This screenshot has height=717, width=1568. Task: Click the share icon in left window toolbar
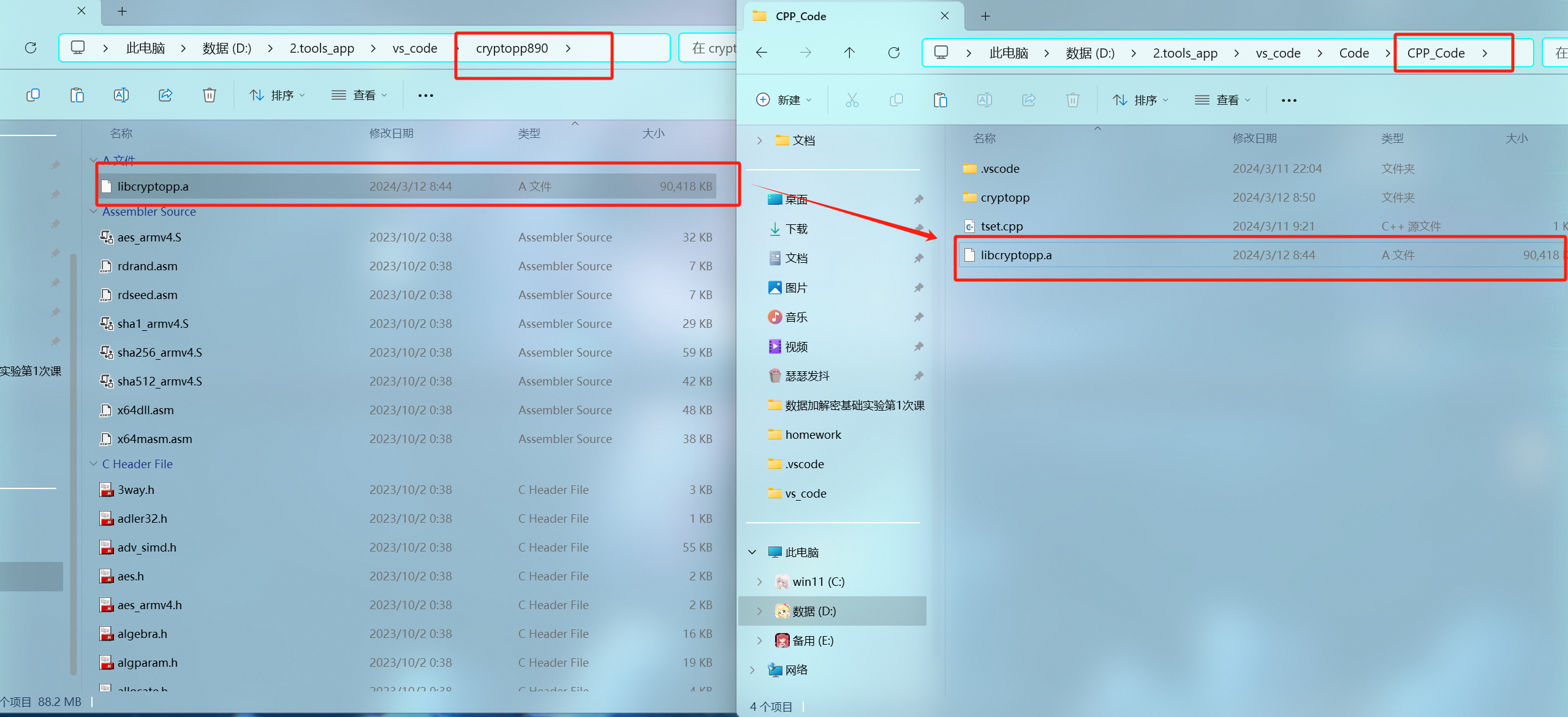[x=165, y=95]
